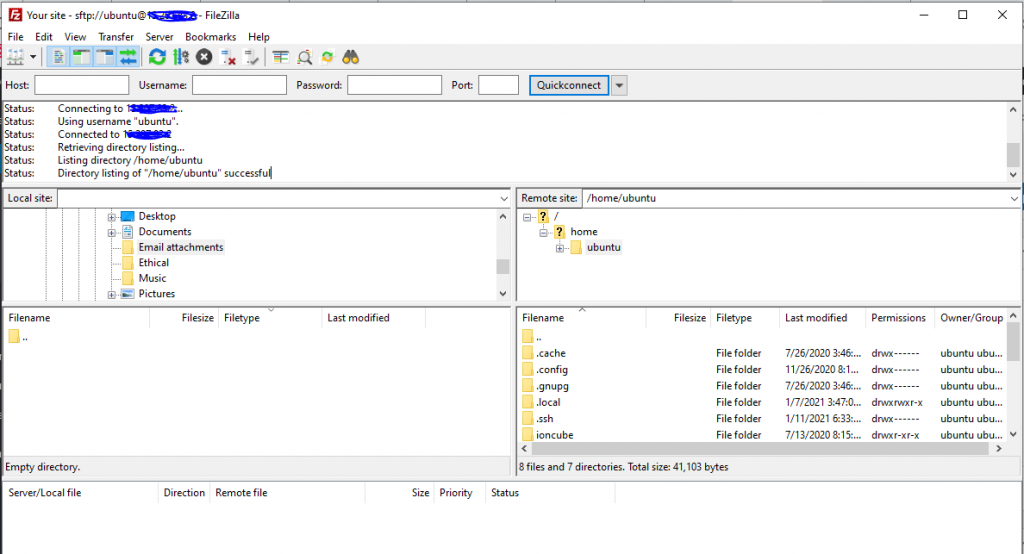Search for files with binoculars icon
1024x554 pixels.
click(351, 57)
